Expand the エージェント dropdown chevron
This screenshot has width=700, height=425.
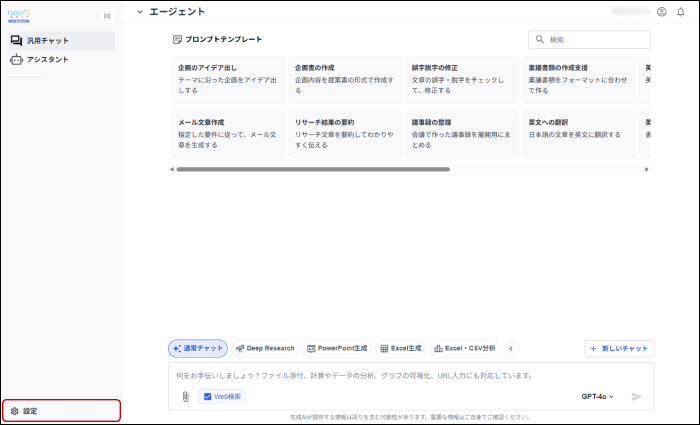(140, 12)
